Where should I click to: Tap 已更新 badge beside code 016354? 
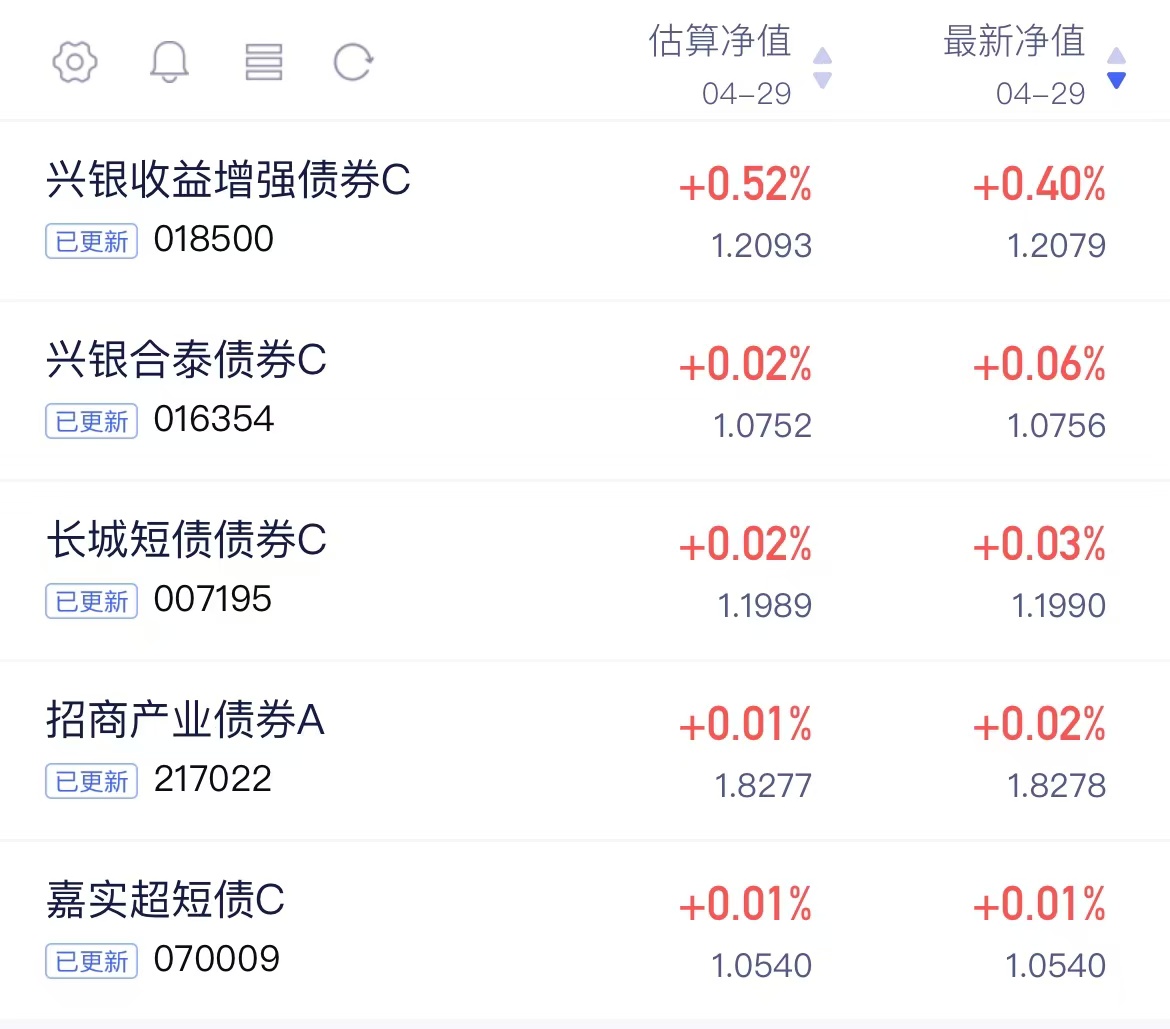click(x=92, y=421)
